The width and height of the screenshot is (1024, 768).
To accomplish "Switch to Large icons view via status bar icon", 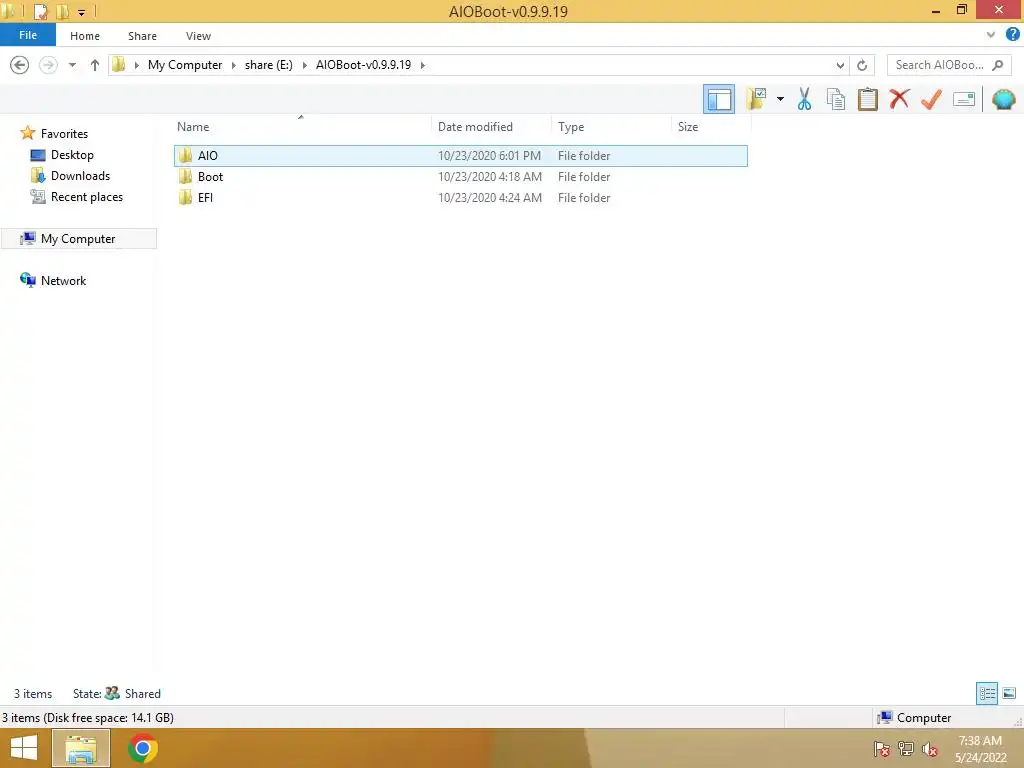I will [1009, 693].
